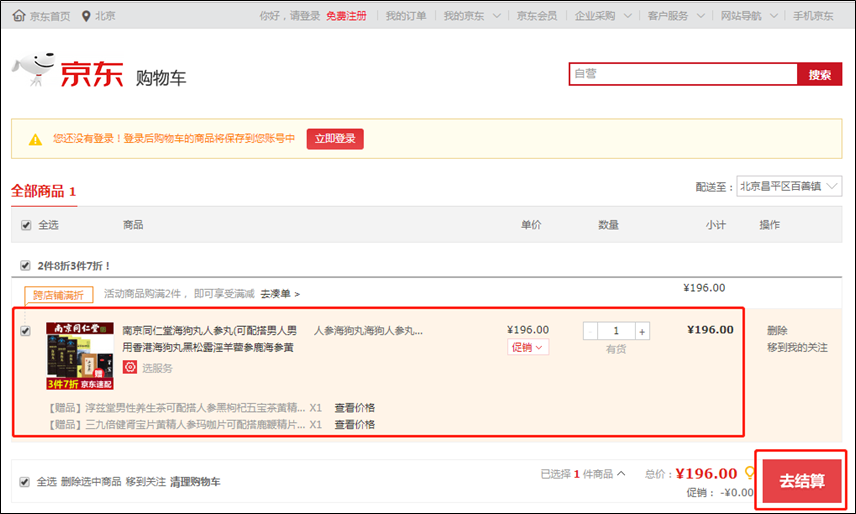Click the 去结算 checkout button

click(x=801, y=481)
